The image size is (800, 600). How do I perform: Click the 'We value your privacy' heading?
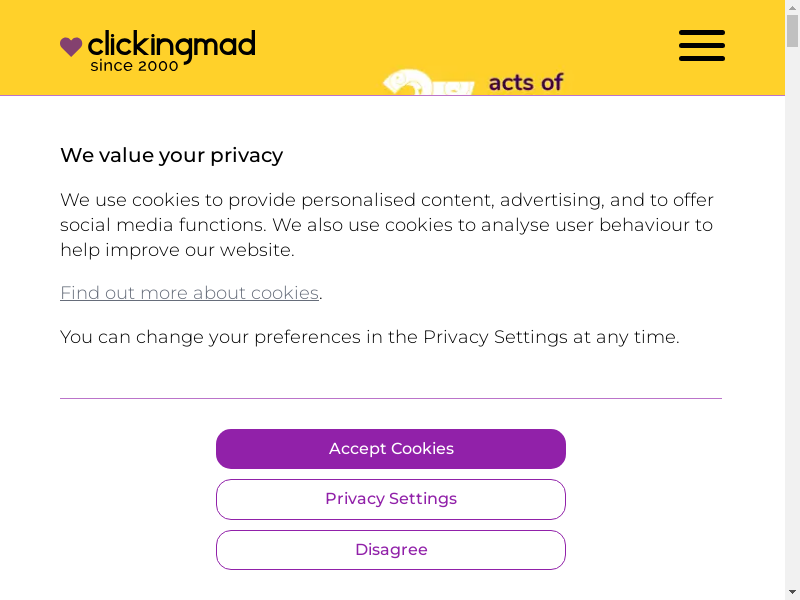(x=171, y=155)
